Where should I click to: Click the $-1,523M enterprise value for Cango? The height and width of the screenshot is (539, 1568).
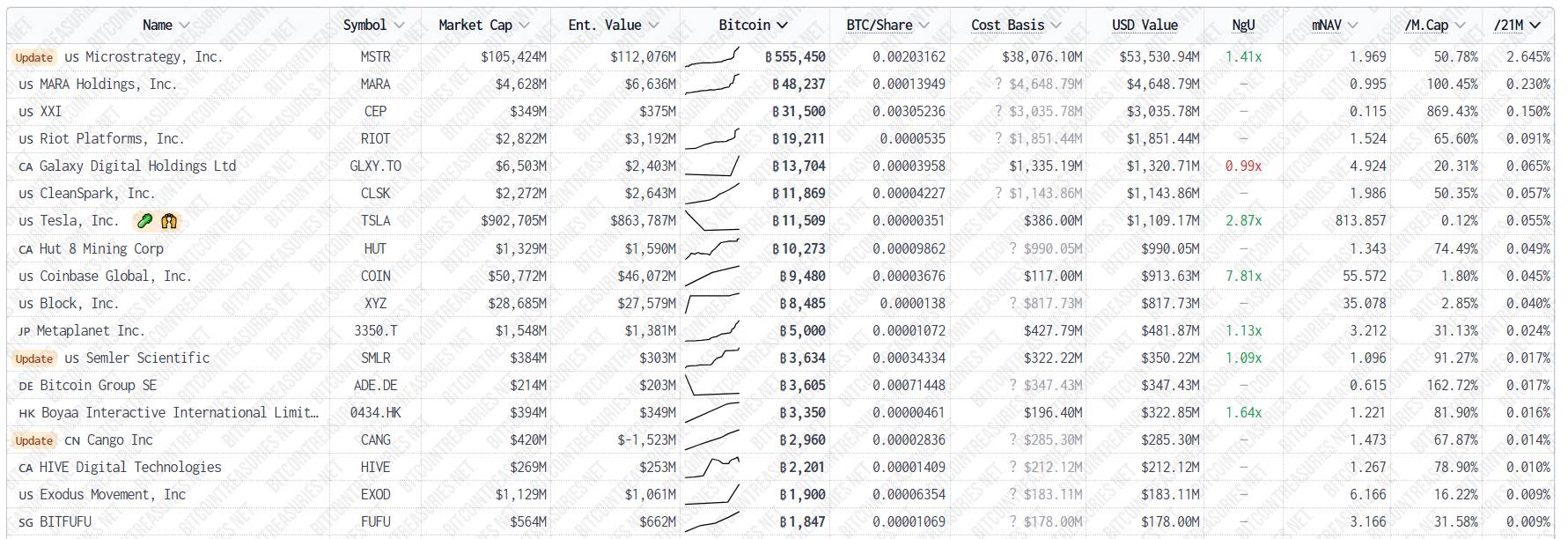click(x=646, y=440)
